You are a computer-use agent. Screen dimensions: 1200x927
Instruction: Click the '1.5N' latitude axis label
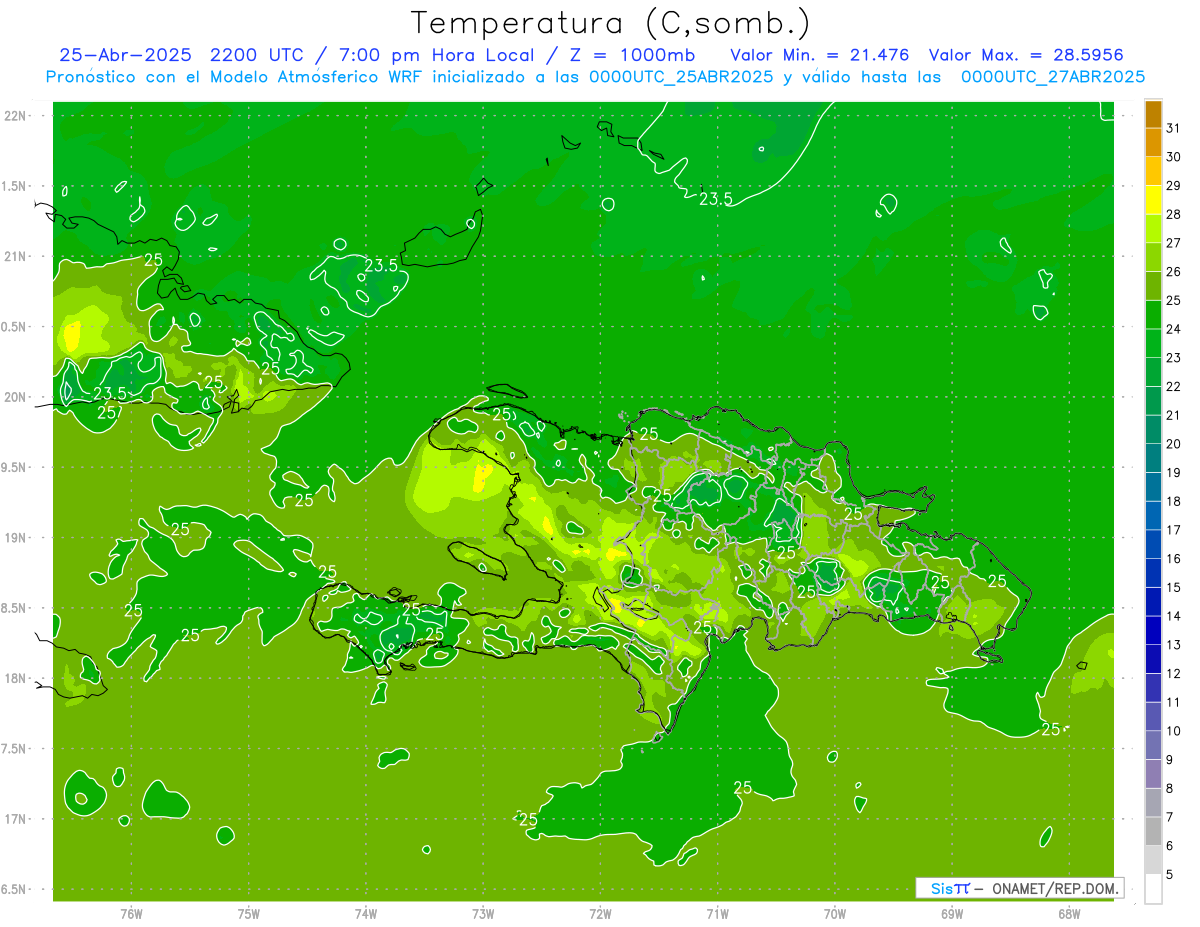pyautogui.click(x=15, y=186)
